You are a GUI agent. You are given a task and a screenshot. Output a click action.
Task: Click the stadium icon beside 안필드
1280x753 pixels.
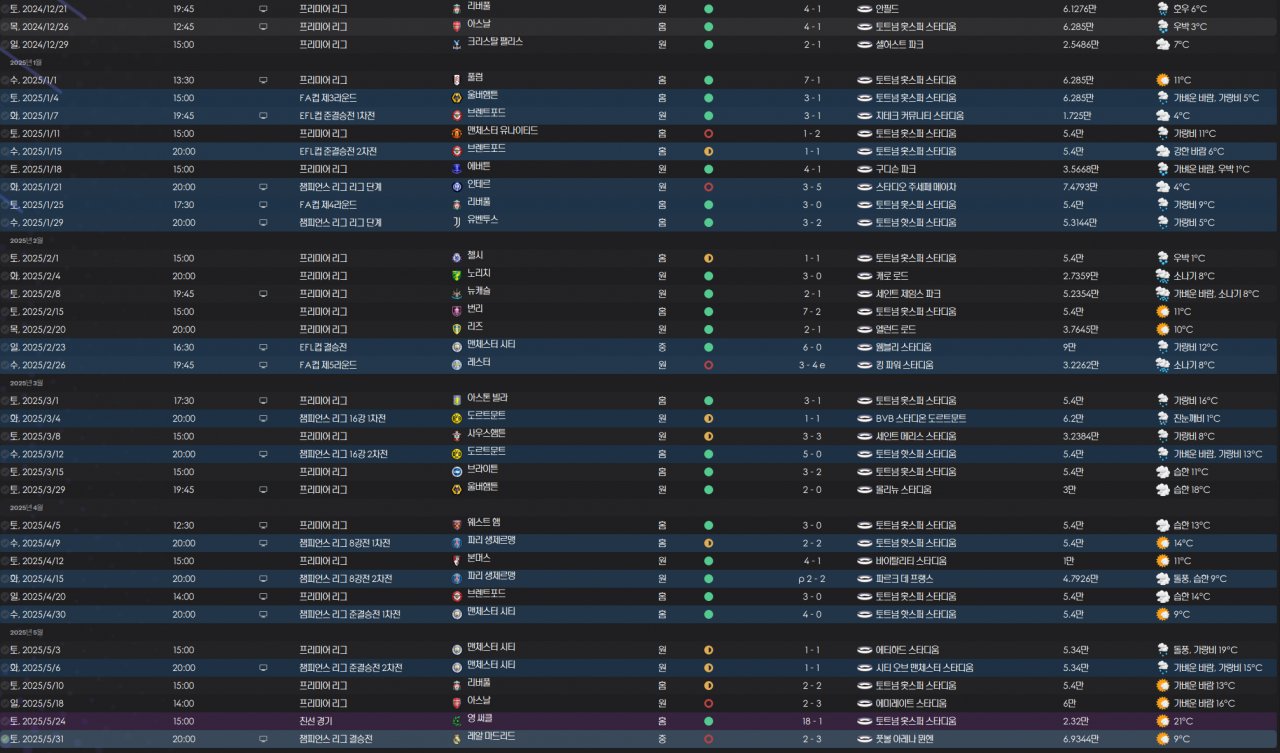(x=865, y=8)
